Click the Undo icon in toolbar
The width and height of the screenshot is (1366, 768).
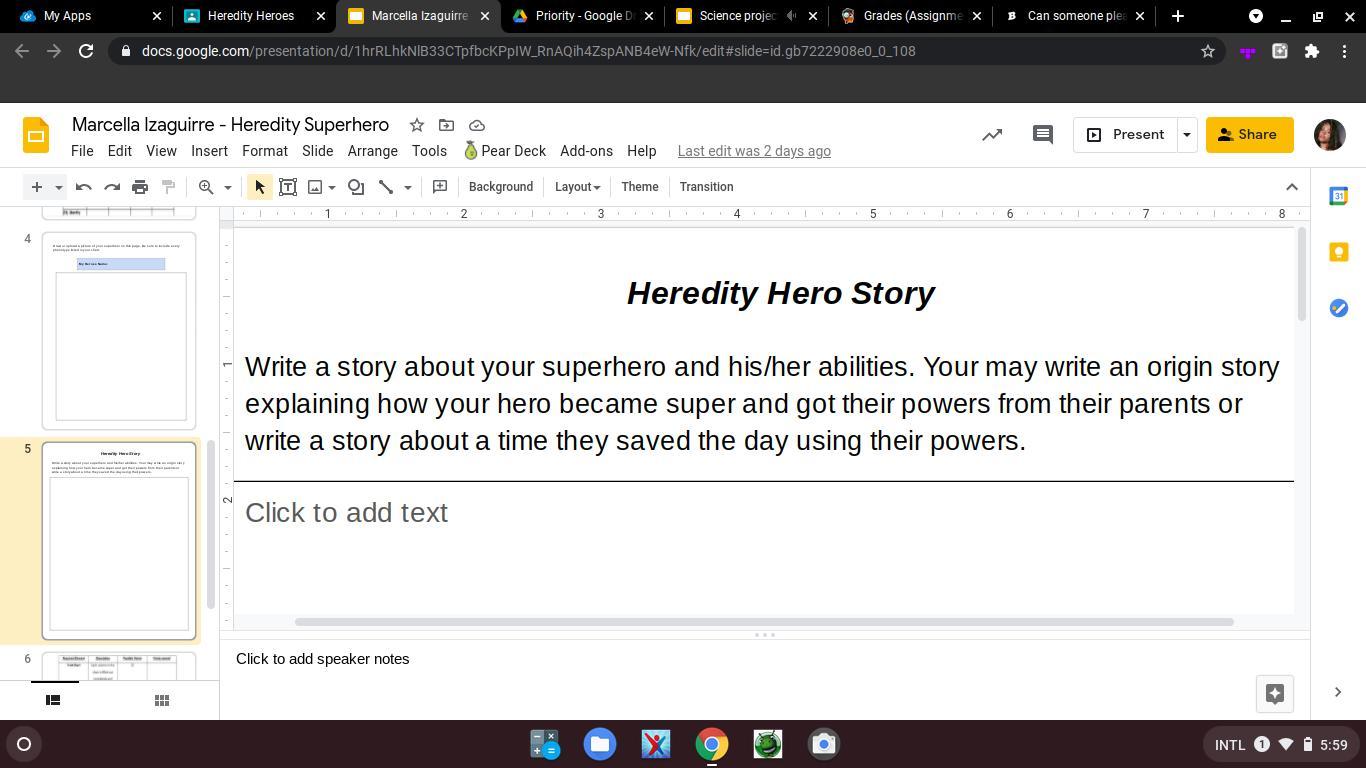(x=84, y=187)
